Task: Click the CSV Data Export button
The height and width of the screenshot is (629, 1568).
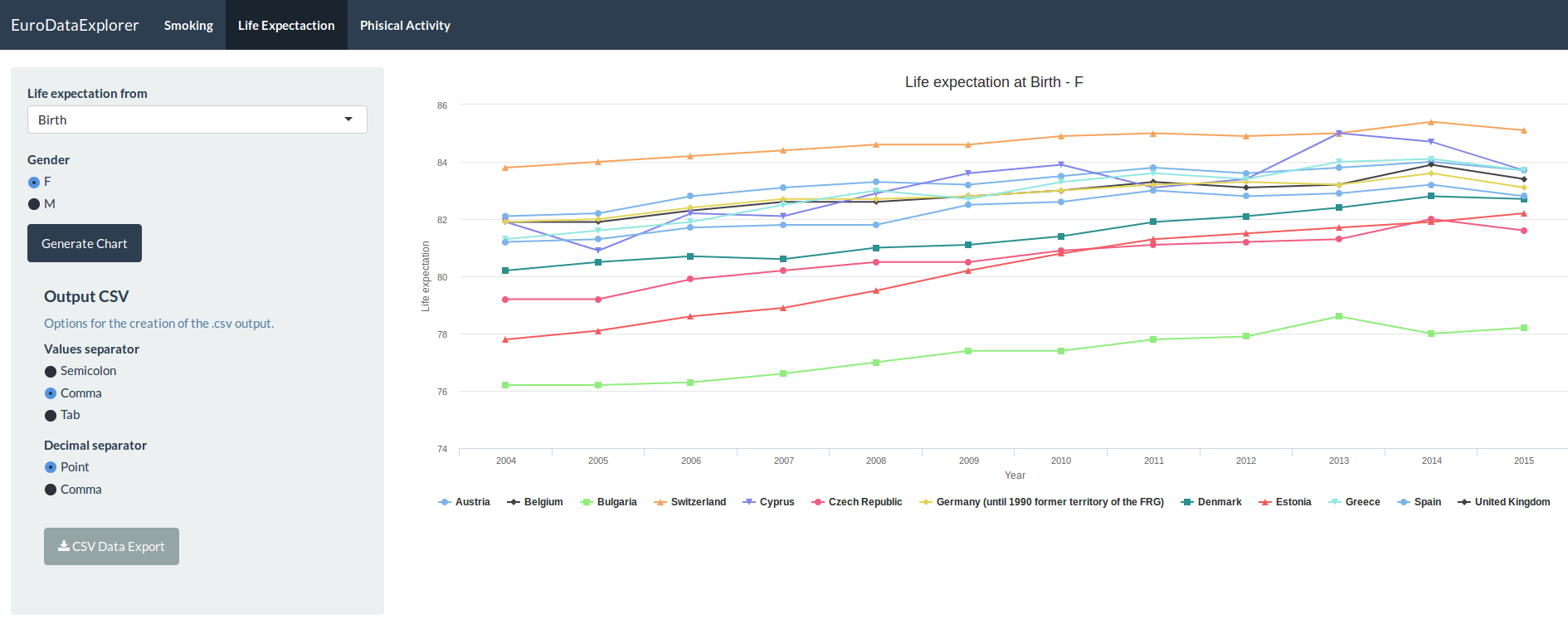Action: point(111,546)
